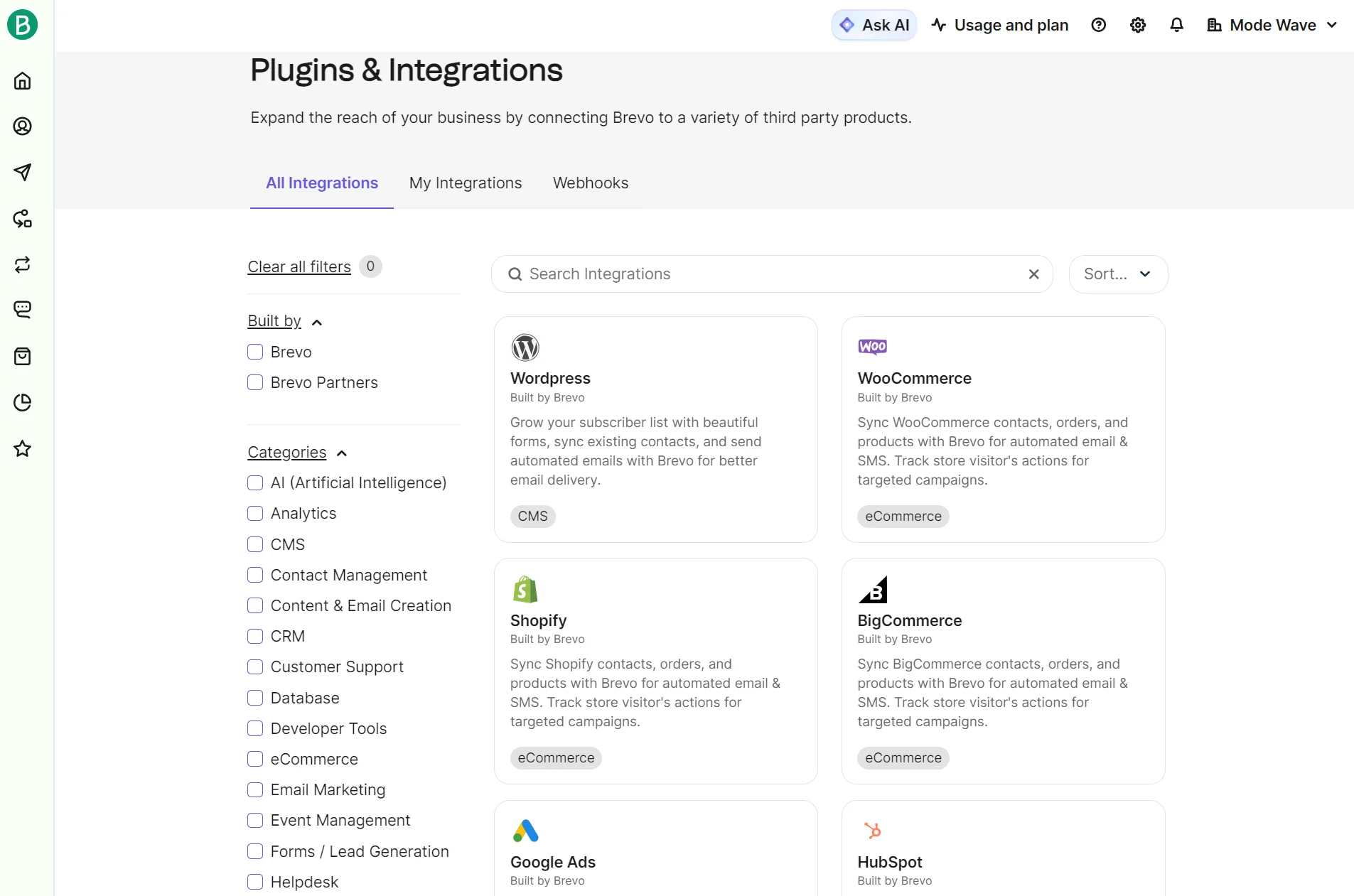1354x896 pixels.
Task: Switch to the My Integrations tab
Action: click(466, 183)
